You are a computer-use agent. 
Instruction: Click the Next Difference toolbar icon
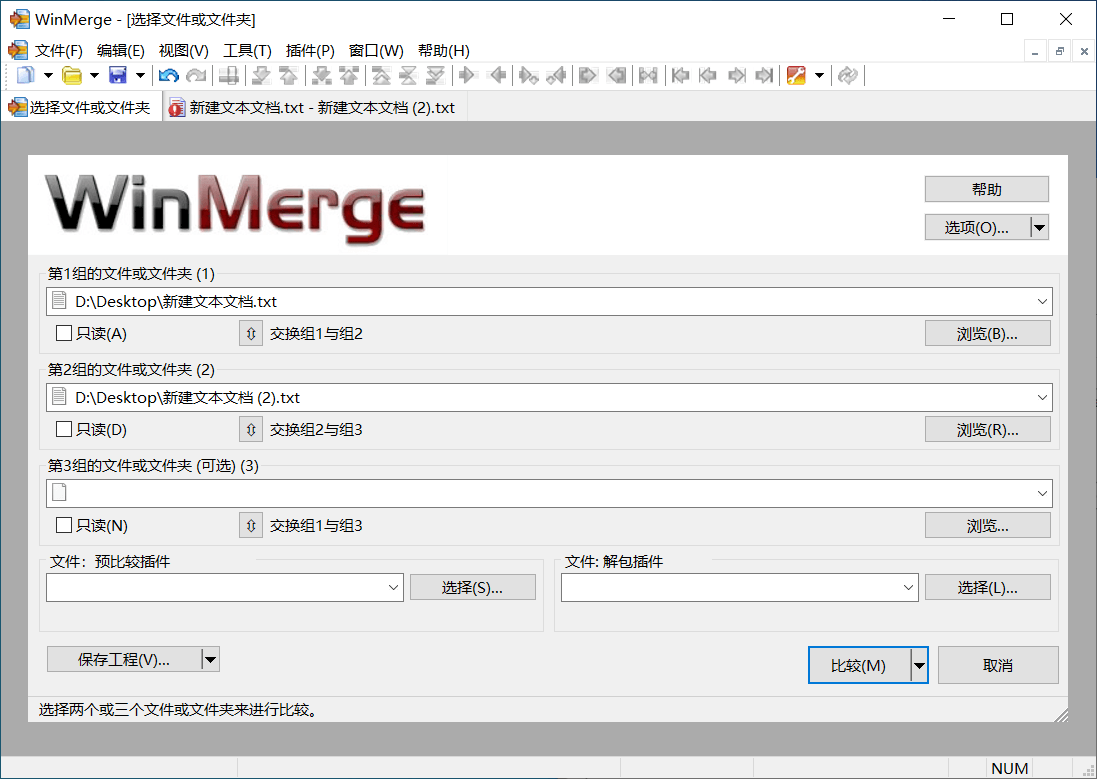click(261, 75)
